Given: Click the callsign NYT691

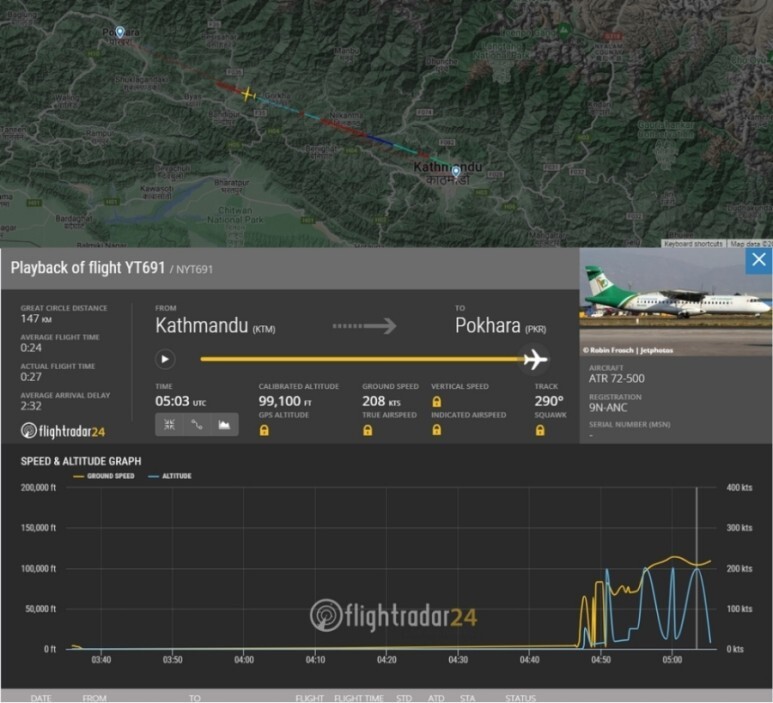Looking at the screenshot, I should [x=194, y=270].
